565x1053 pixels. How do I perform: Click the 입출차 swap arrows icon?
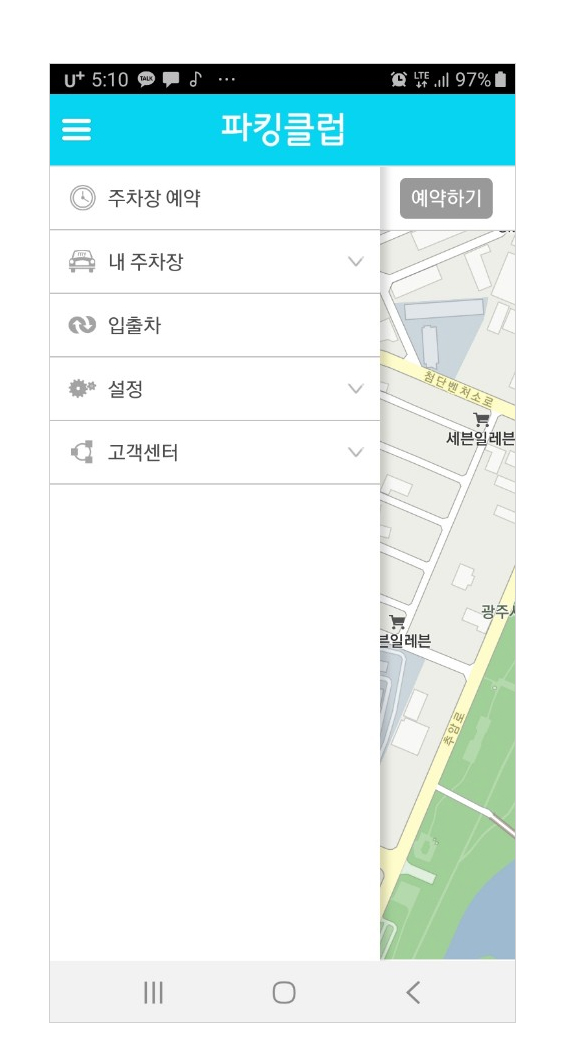pyautogui.click(x=82, y=325)
